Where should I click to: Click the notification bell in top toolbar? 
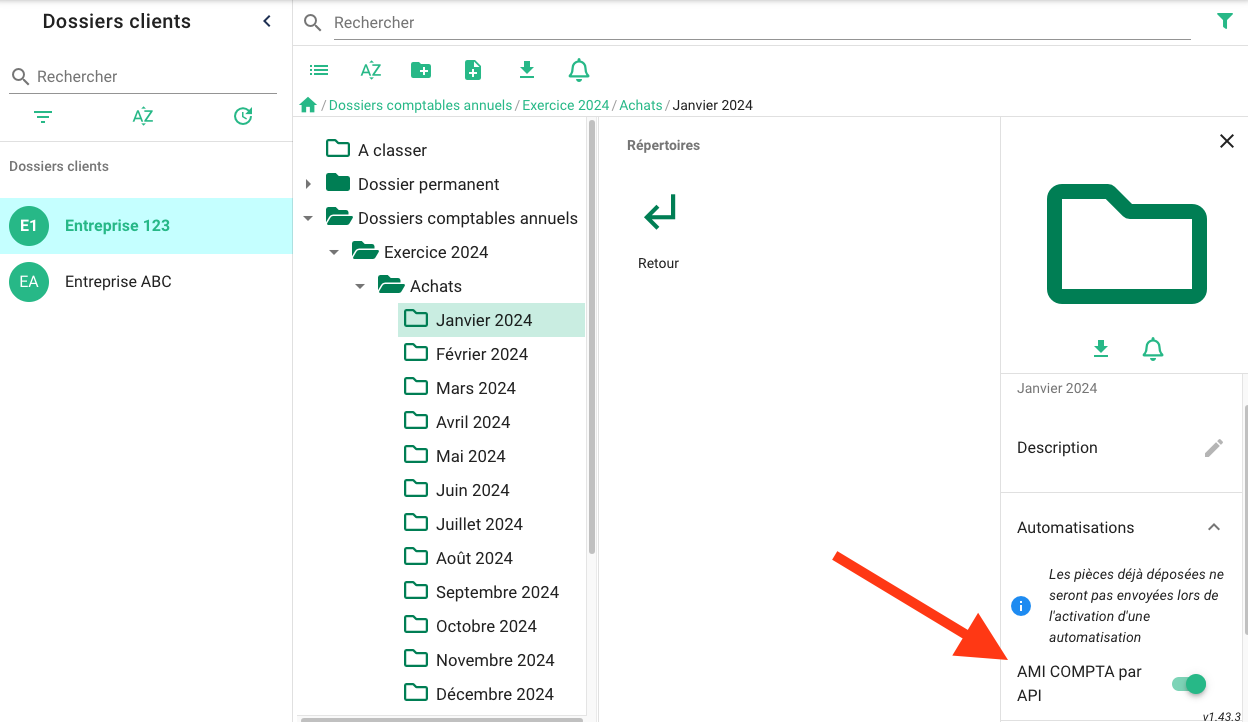click(579, 70)
